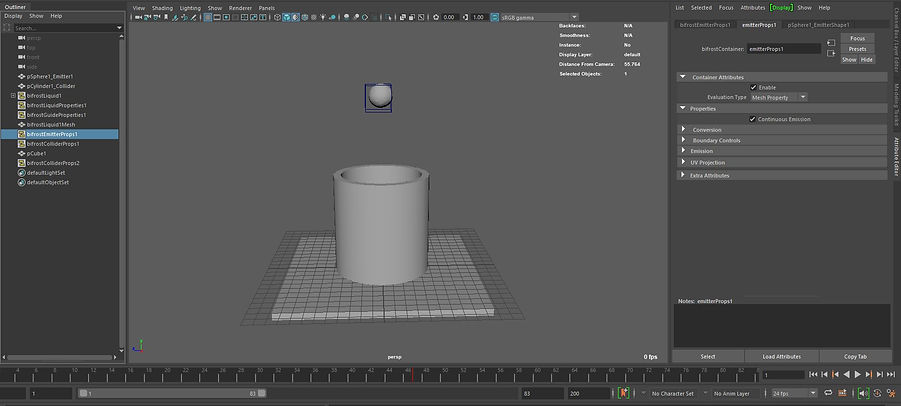This screenshot has height=406, width=901.
Task: Expand the Extra Attributes section
Action: coord(683,175)
